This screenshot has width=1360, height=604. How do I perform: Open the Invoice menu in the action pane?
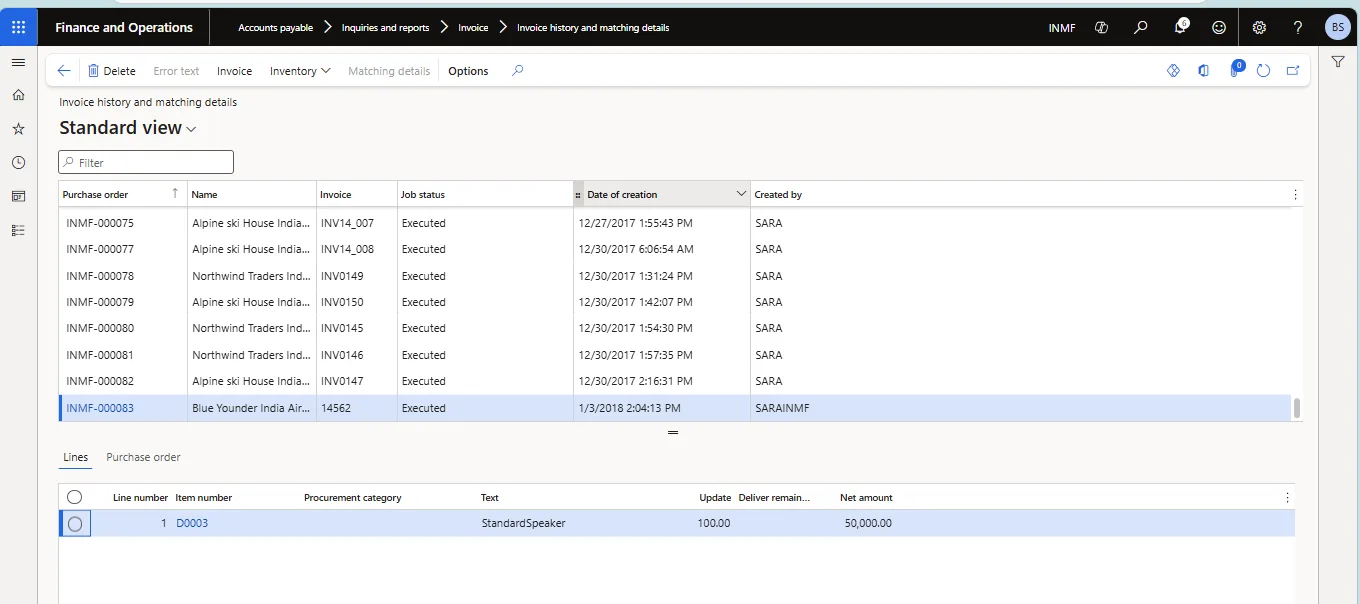click(234, 71)
